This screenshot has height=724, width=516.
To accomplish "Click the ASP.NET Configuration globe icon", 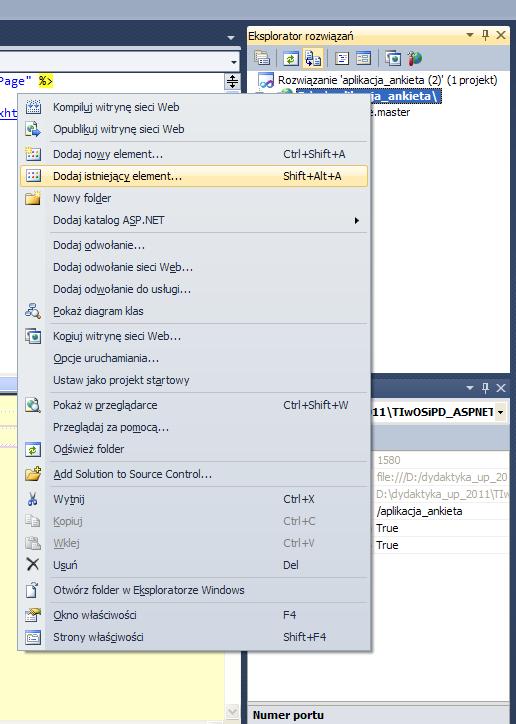I will [414, 58].
